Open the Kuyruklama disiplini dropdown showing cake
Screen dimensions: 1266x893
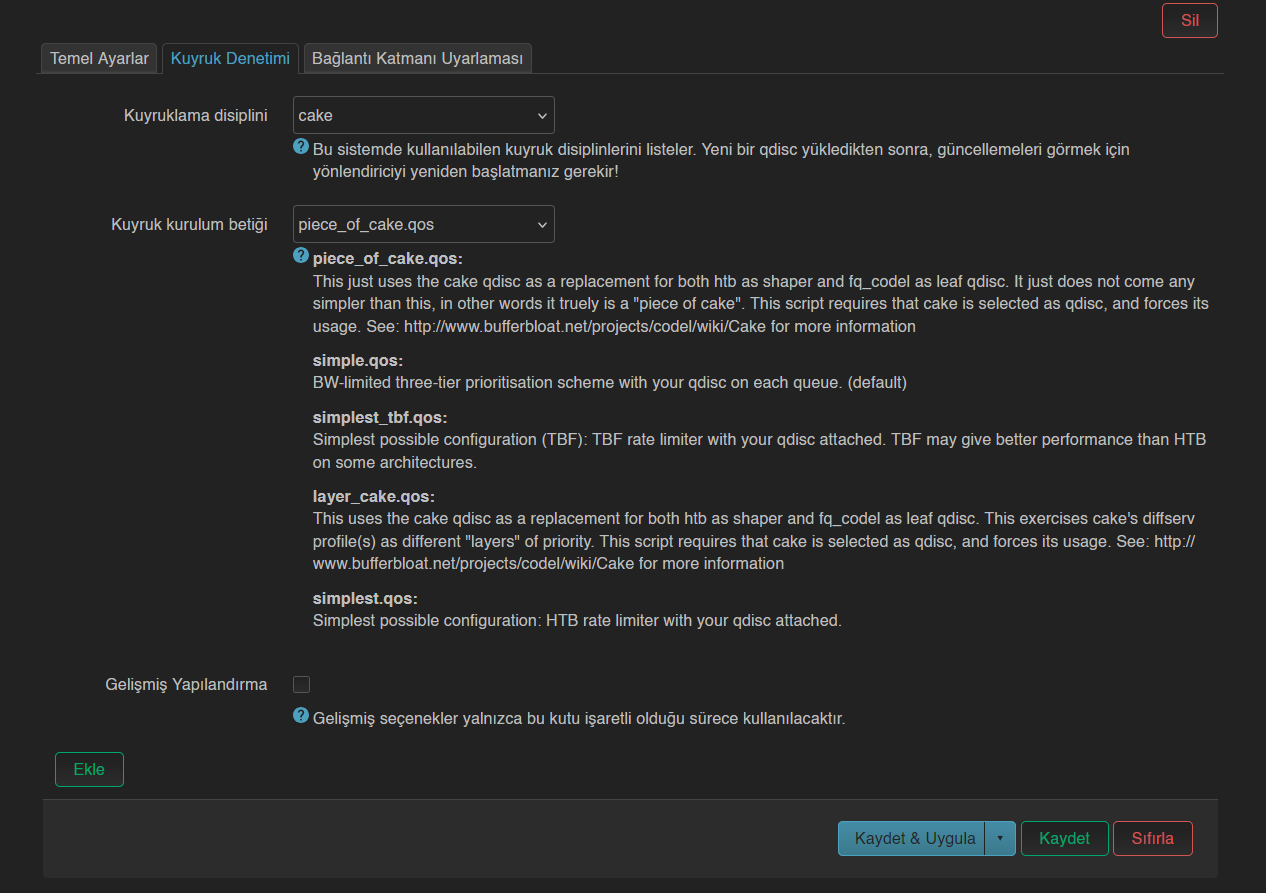[424, 115]
